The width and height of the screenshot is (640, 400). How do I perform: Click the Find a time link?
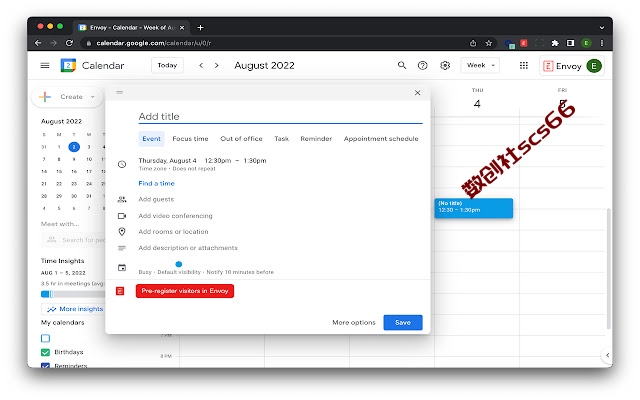tap(156, 184)
